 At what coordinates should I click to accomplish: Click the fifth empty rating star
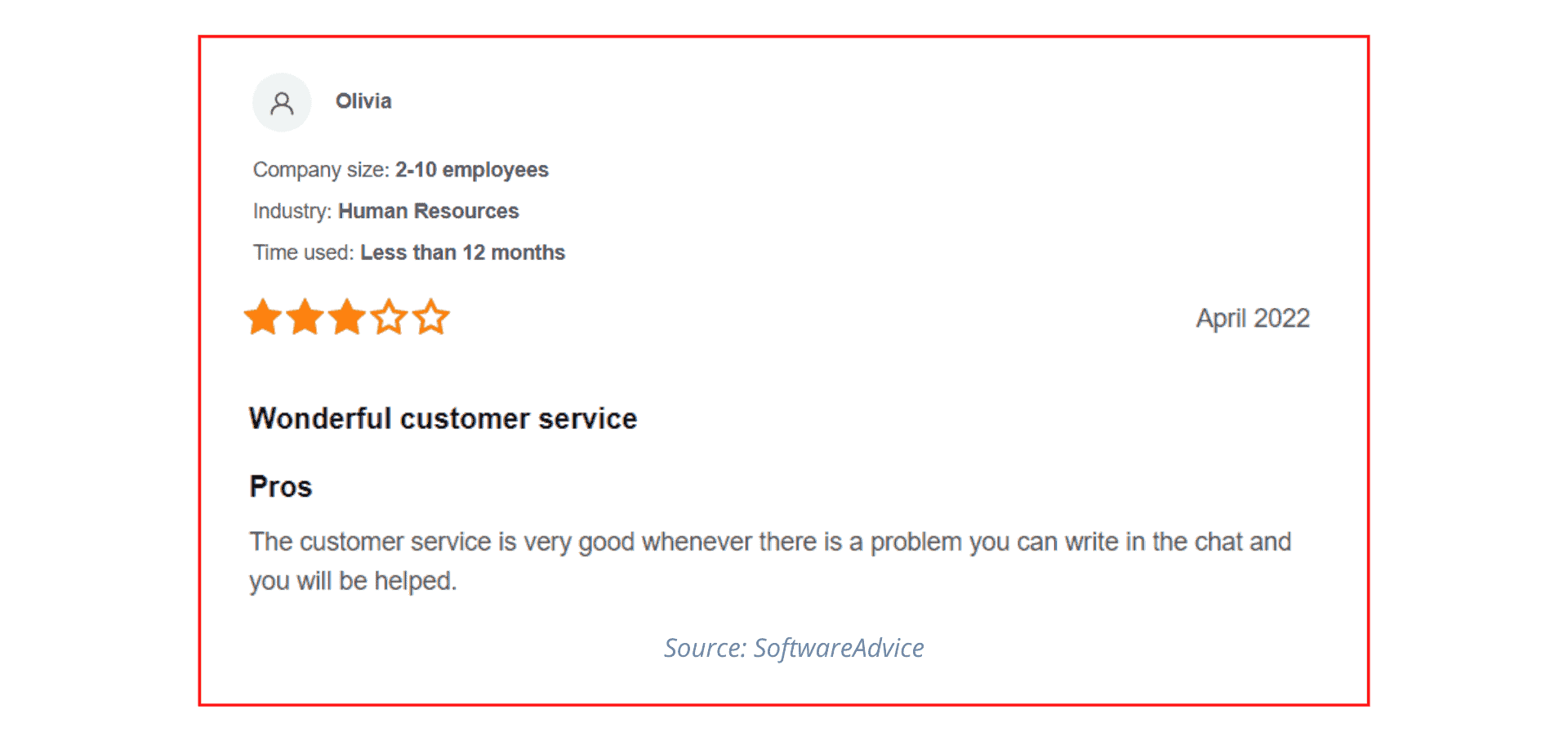(x=431, y=317)
